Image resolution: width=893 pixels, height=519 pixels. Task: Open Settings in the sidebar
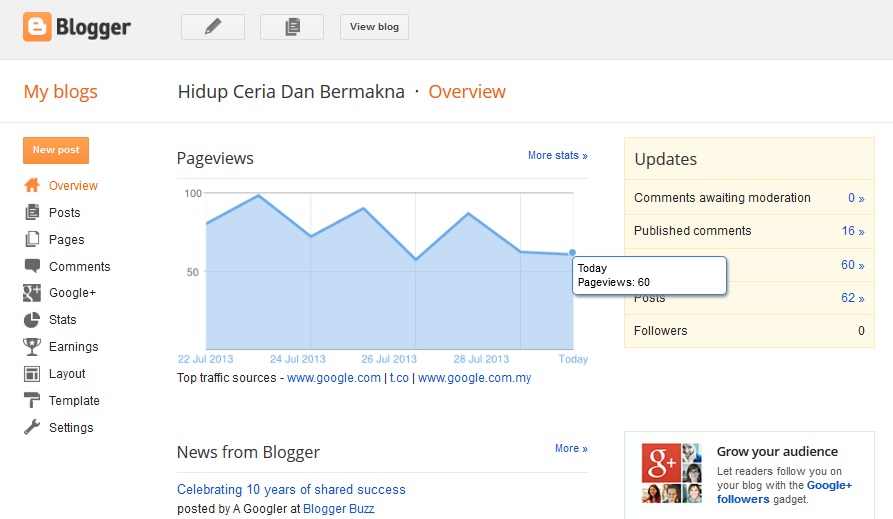click(71, 428)
